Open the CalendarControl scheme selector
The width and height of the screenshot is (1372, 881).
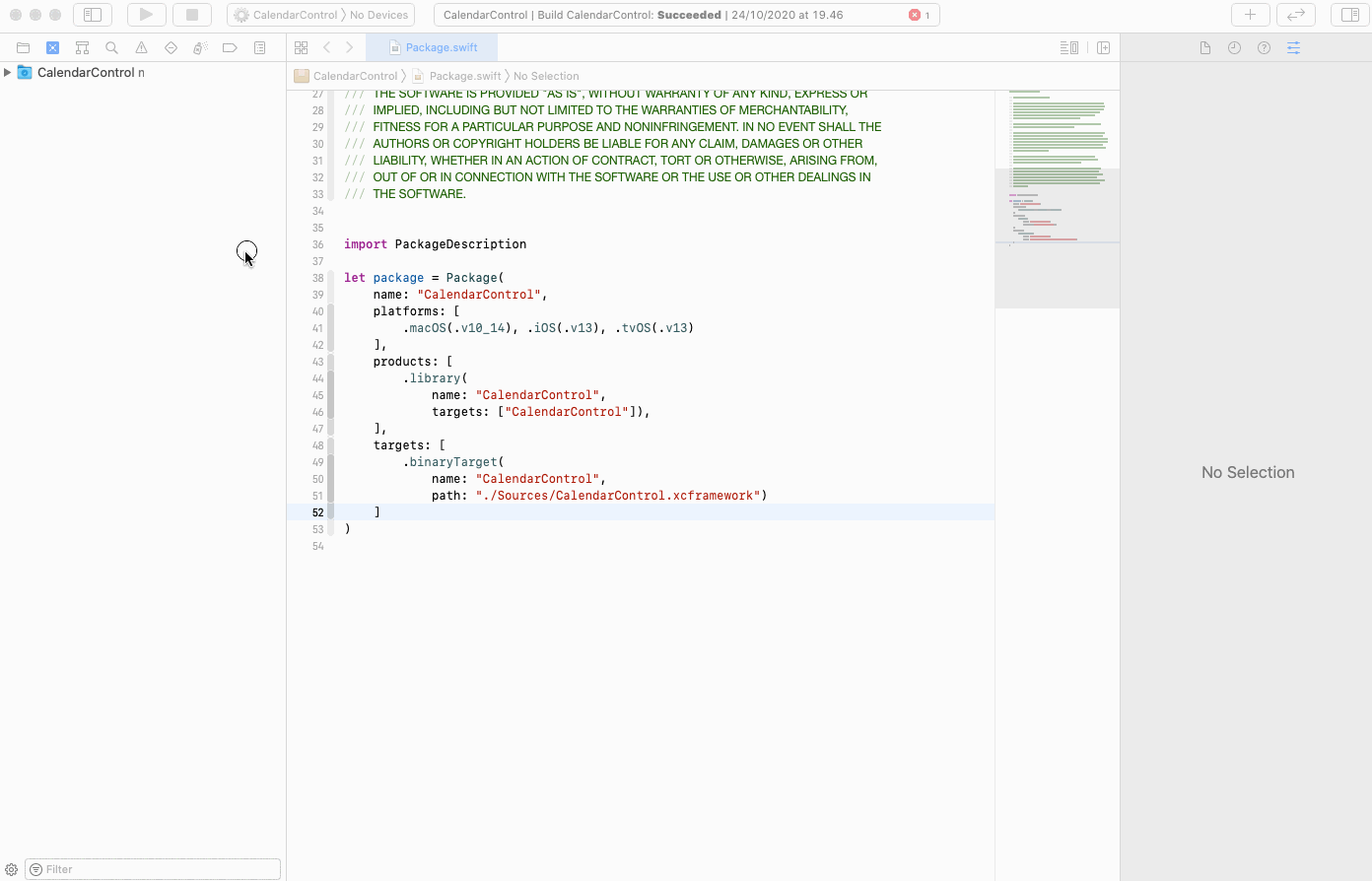pos(286,15)
